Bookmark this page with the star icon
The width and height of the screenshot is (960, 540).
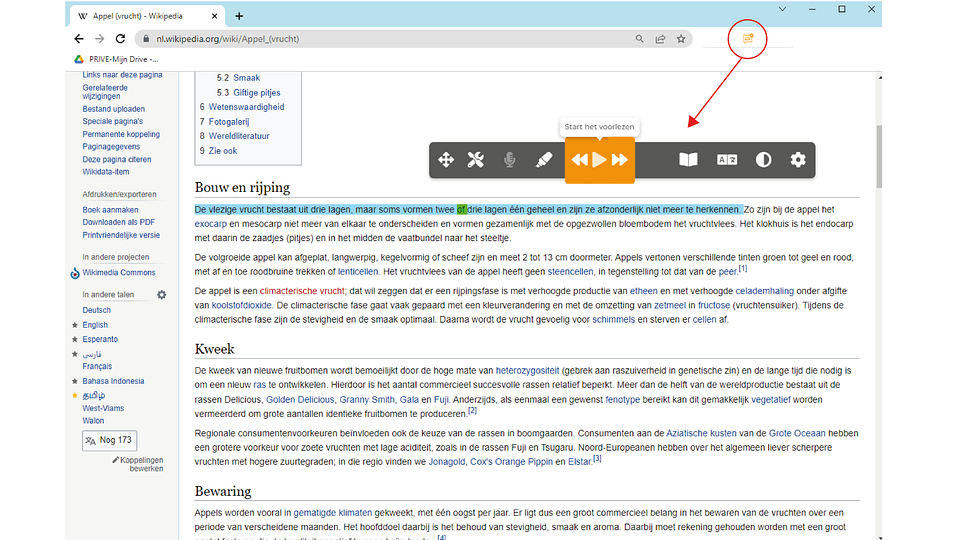click(681, 39)
